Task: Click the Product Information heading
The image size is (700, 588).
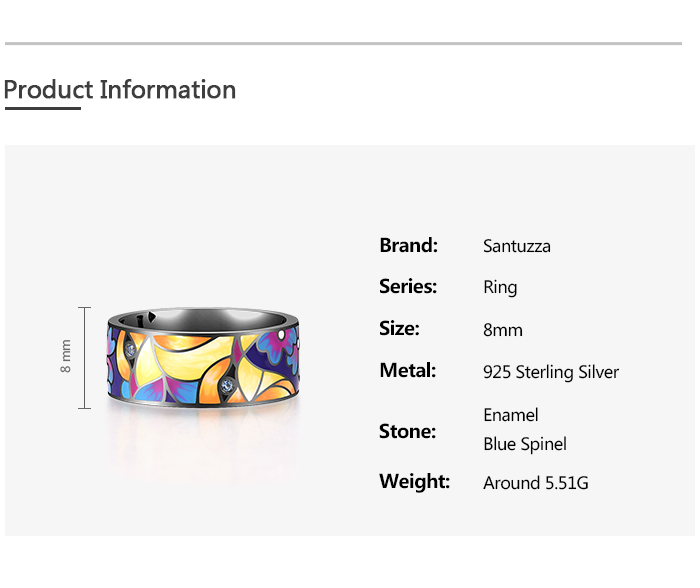Action: (120, 90)
